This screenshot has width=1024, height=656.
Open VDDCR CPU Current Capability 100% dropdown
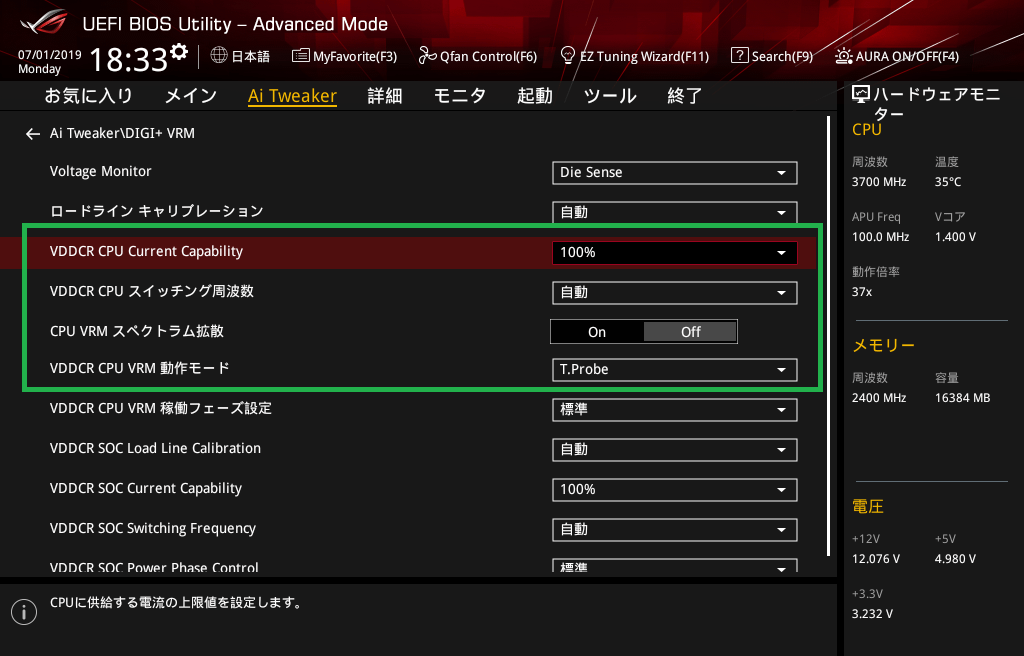pyautogui.click(x=674, y=252)
